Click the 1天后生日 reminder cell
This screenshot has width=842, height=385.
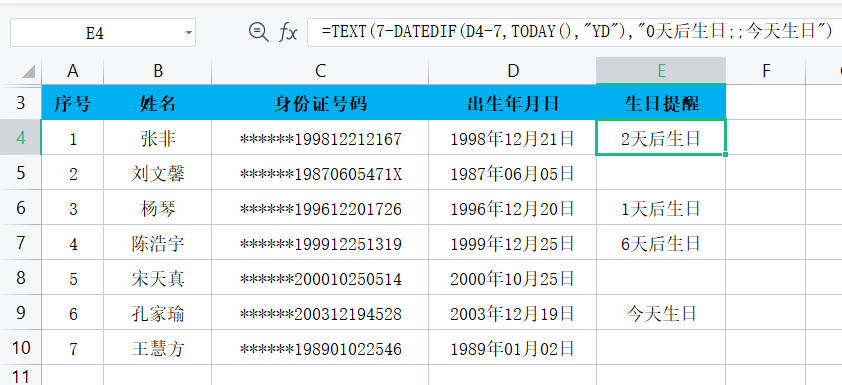point(661,208)
